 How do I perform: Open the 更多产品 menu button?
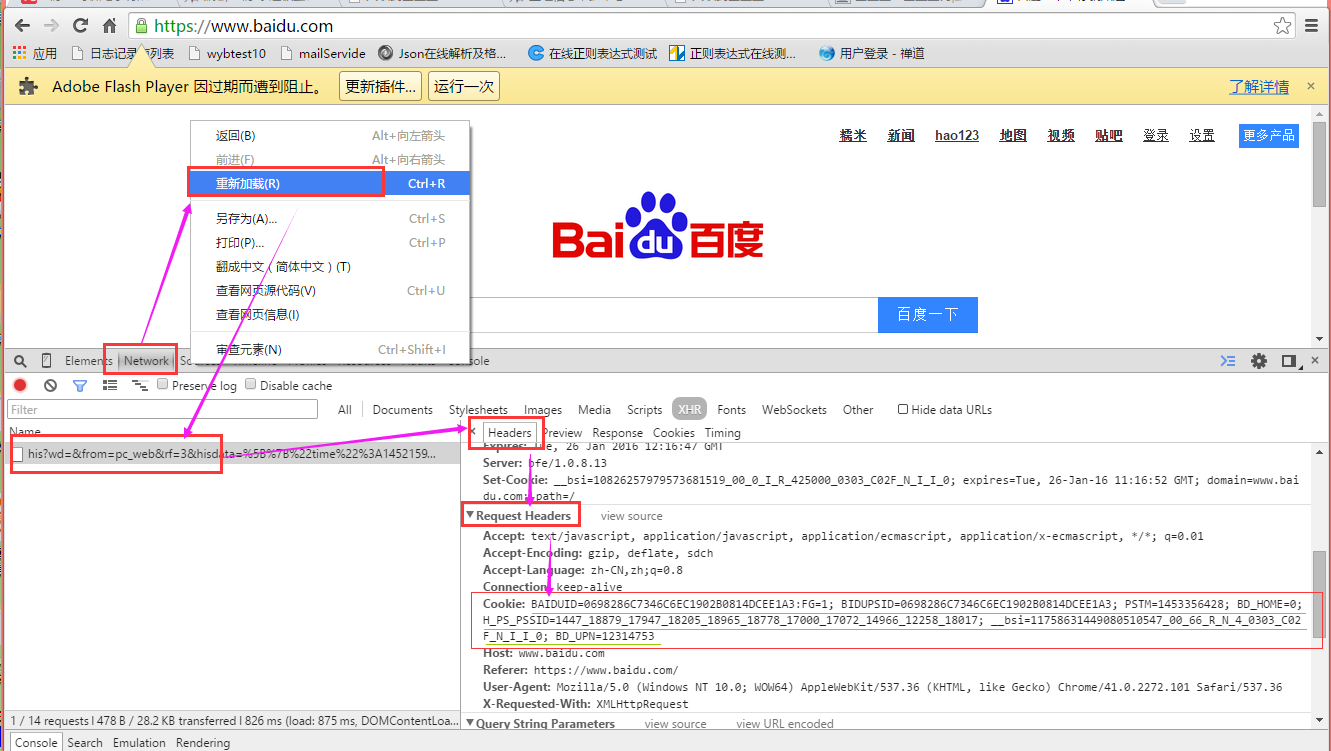coord(1268,135)
